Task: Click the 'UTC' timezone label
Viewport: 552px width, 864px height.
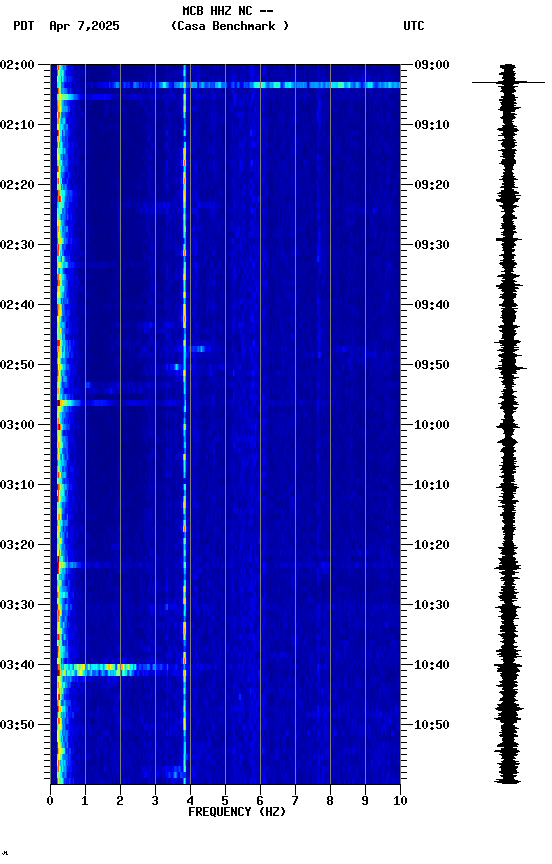Action: tap(414, 25)
